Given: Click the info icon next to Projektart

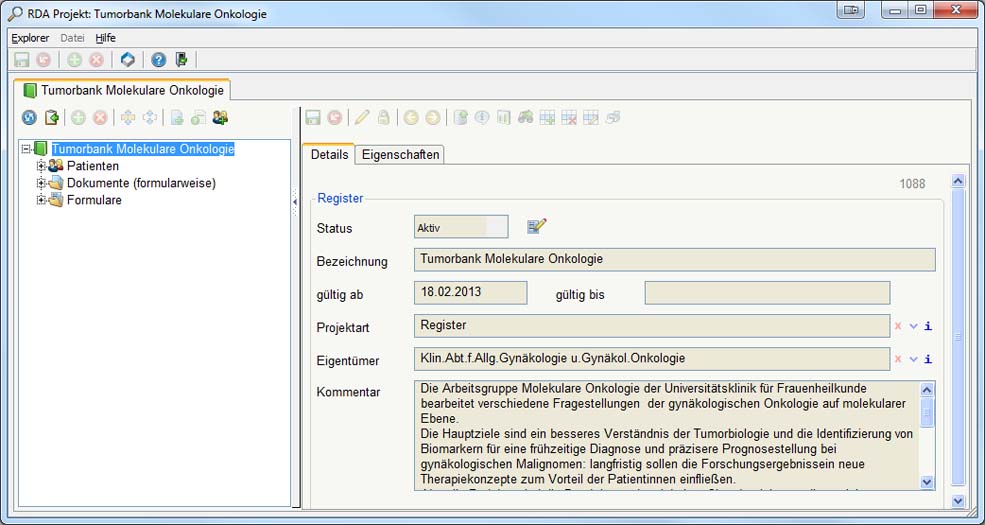Looking at the screenshot, I should point(928,326).
